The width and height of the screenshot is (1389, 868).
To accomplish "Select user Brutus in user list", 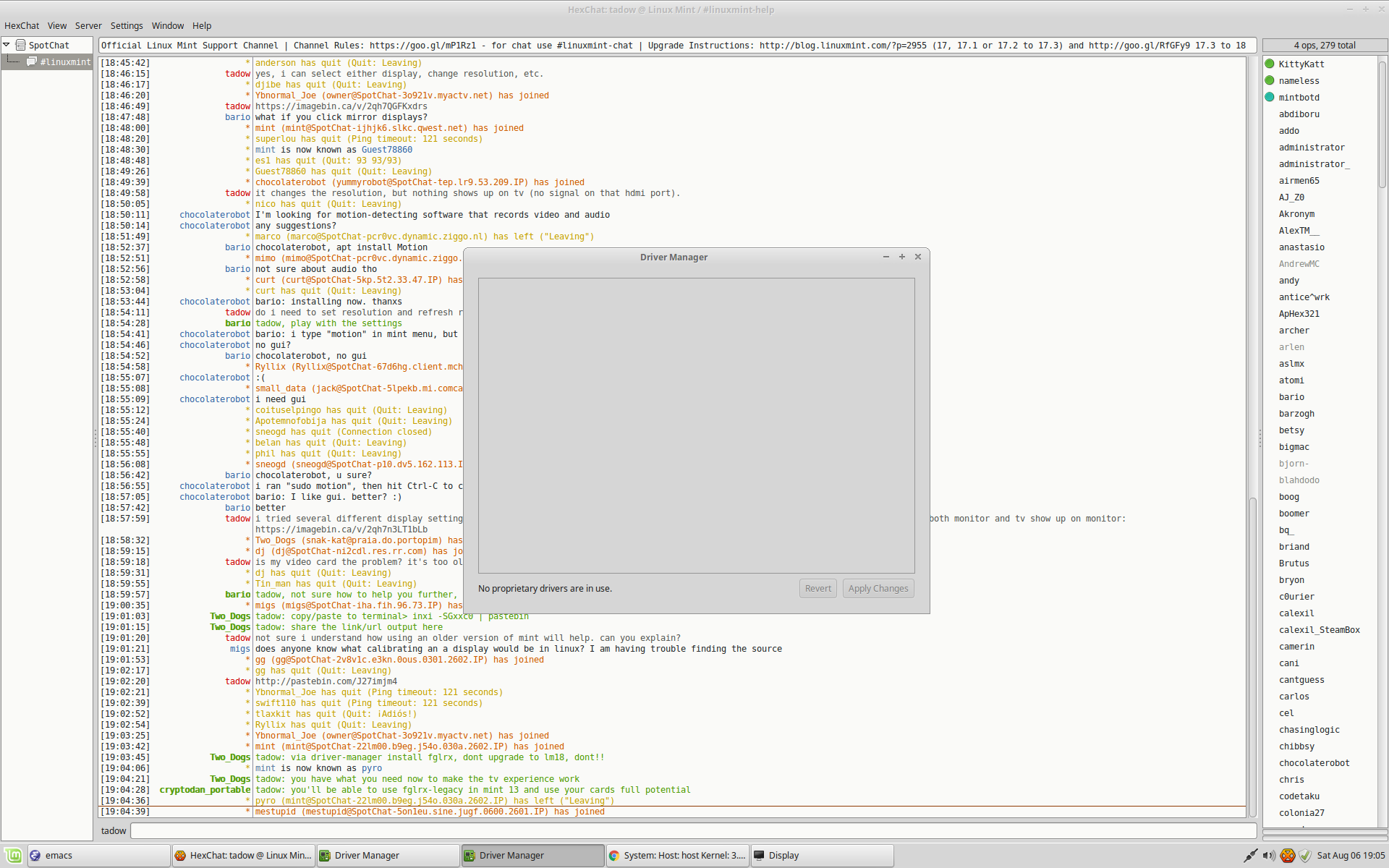I will click(x=1294, y=563).
